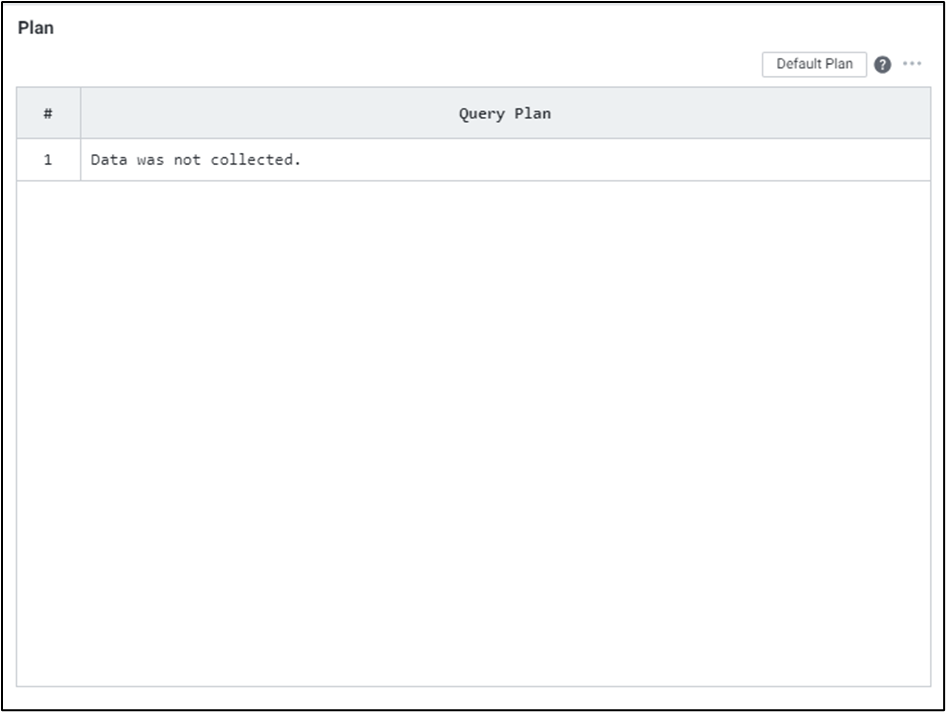This screenshot has height=712, width=946.
Task: Click the Query Plan column header
Action: pos(505,113)
